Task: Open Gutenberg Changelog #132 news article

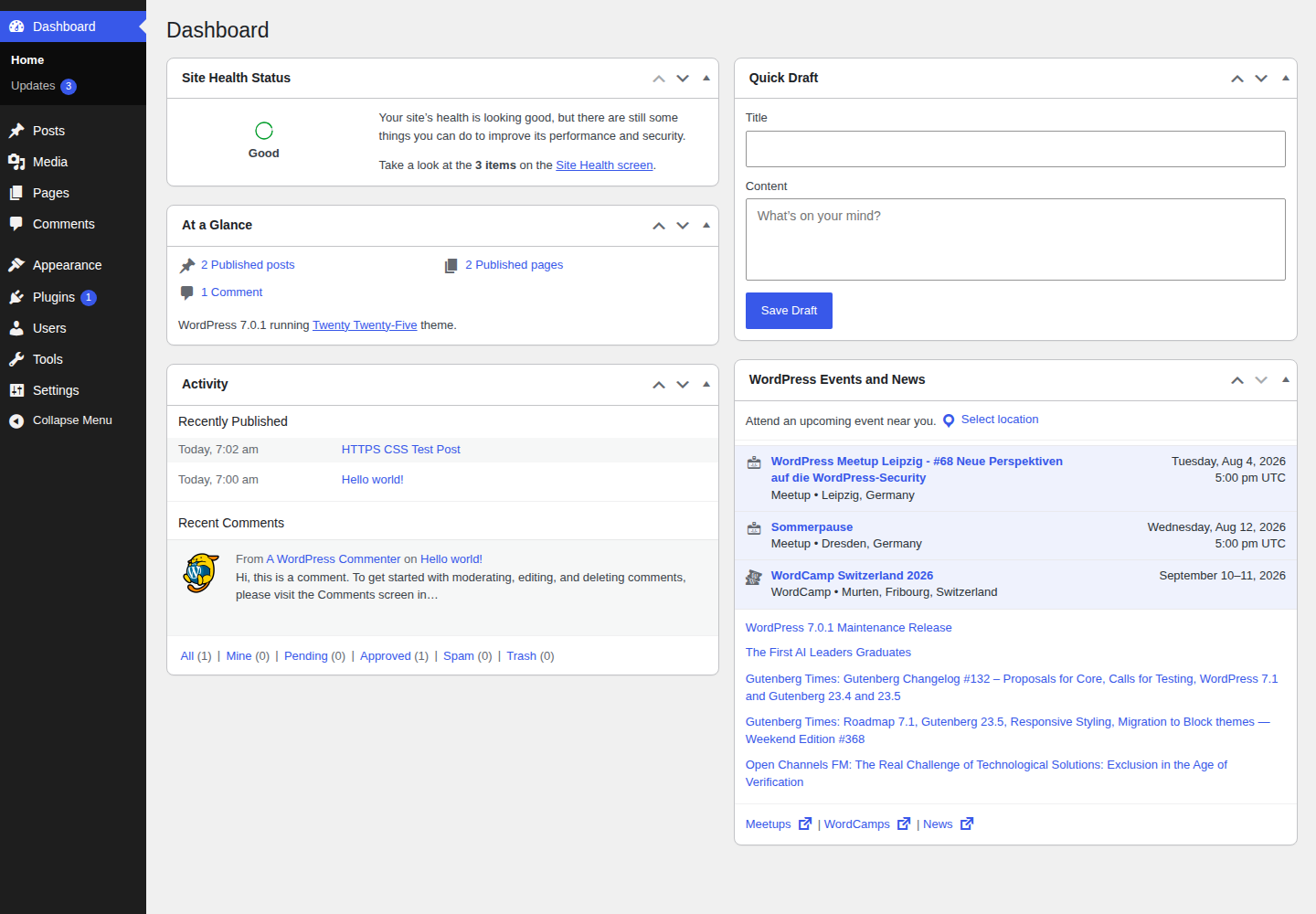Action: click(x=1012, y=687)
